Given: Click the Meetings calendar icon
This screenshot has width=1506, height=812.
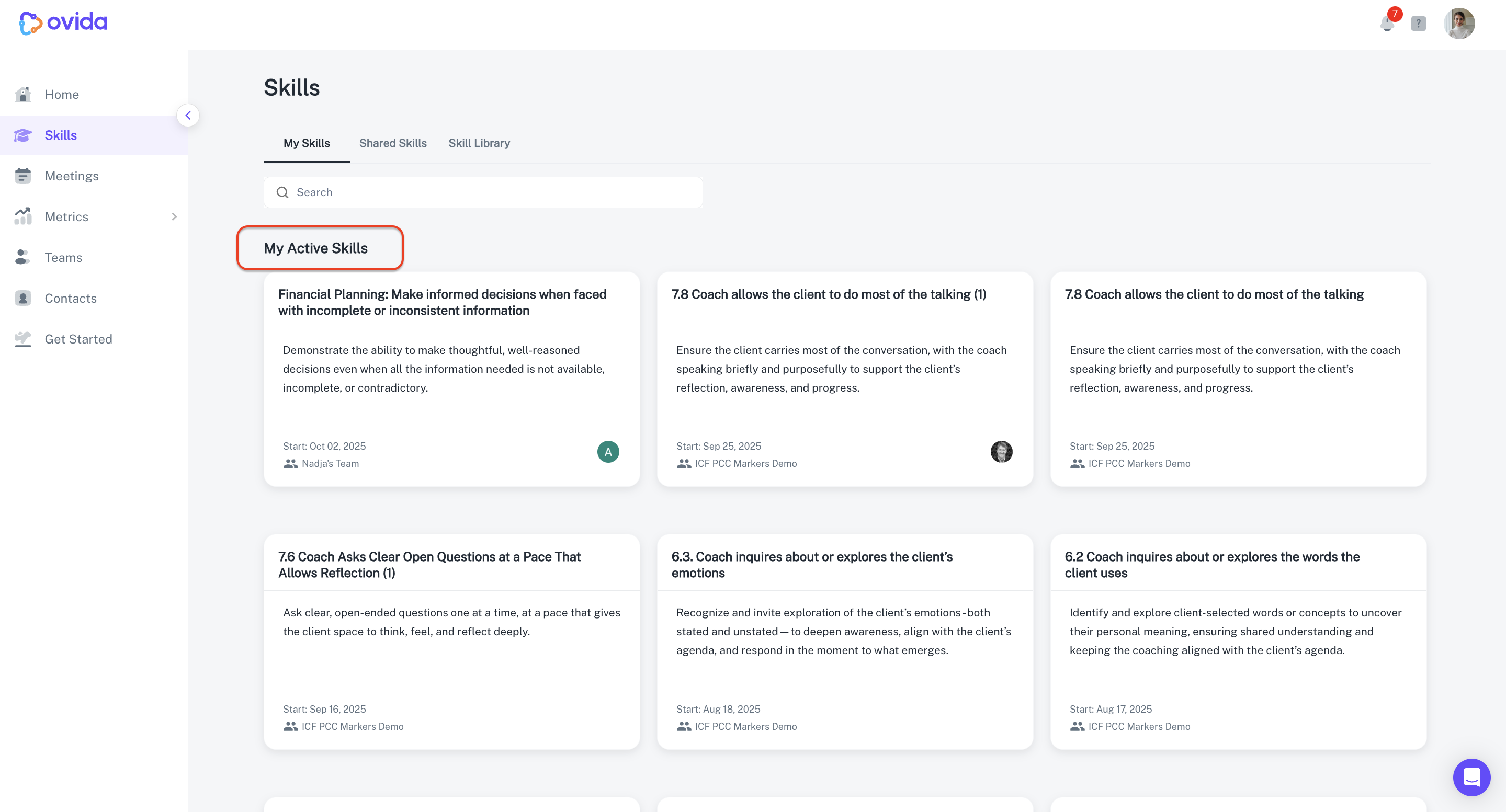Looking at the screenshot, I should (23, 175).
